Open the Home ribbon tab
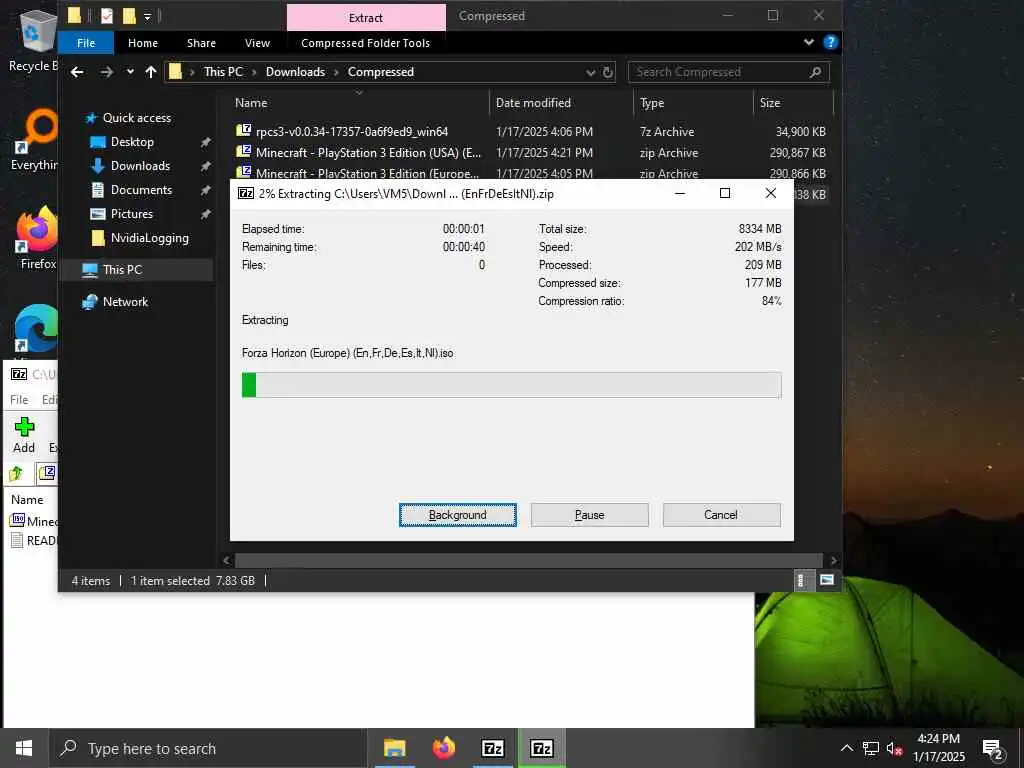This screenshot has width=1024, height=768. pos(142,43)
